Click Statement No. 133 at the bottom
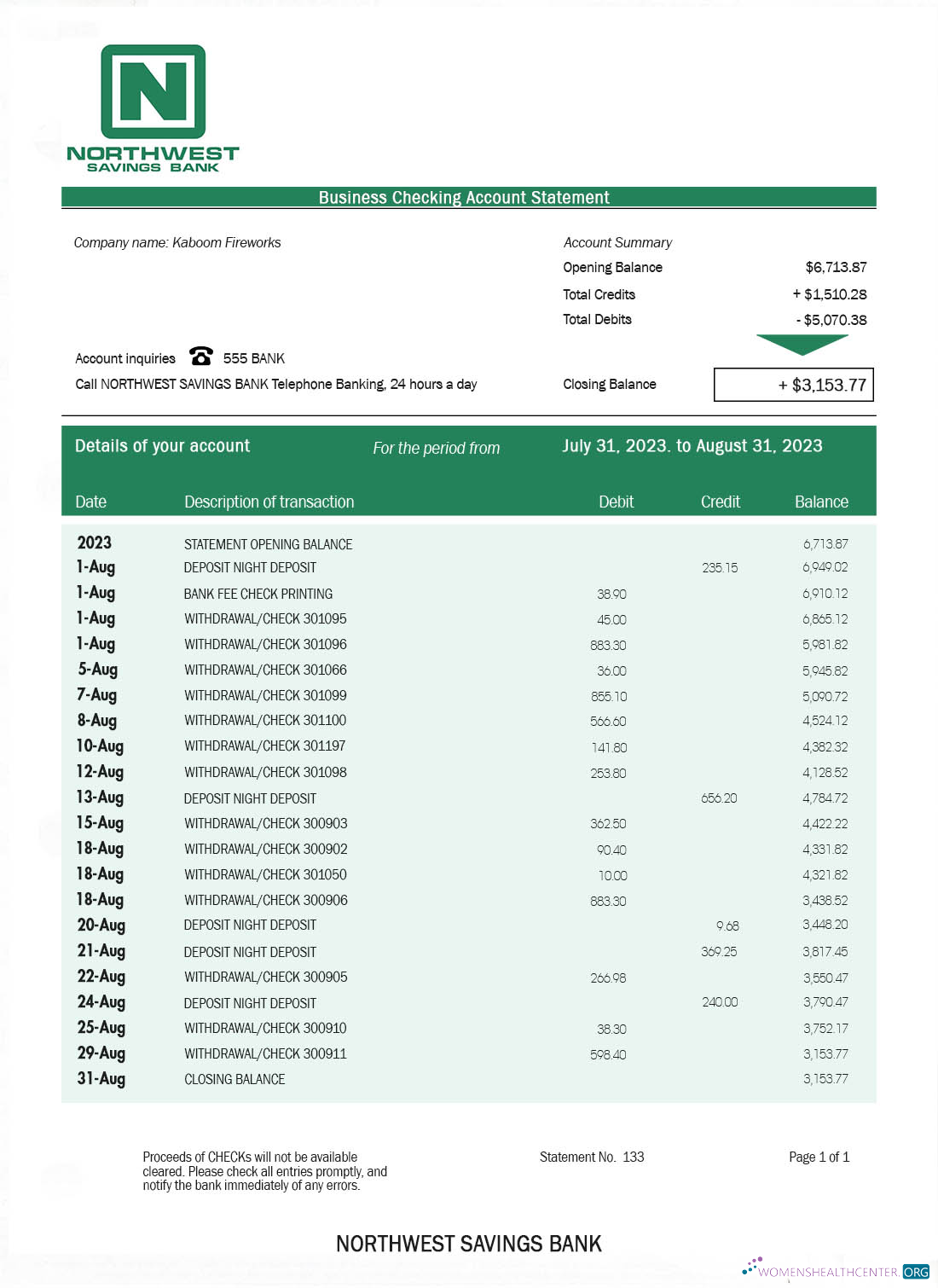 pyautogui.click(x=591, y=1157)
